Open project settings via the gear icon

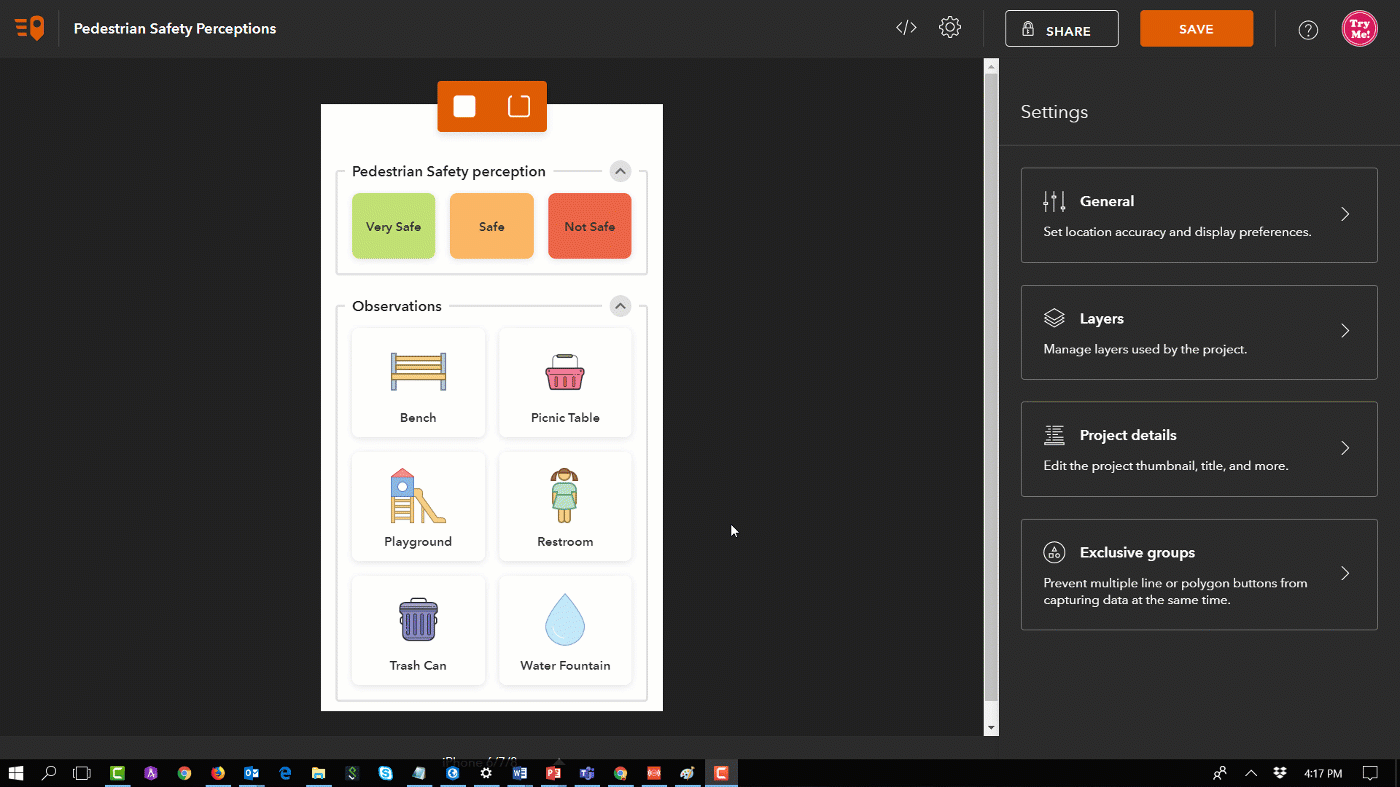tap(950, 28)
